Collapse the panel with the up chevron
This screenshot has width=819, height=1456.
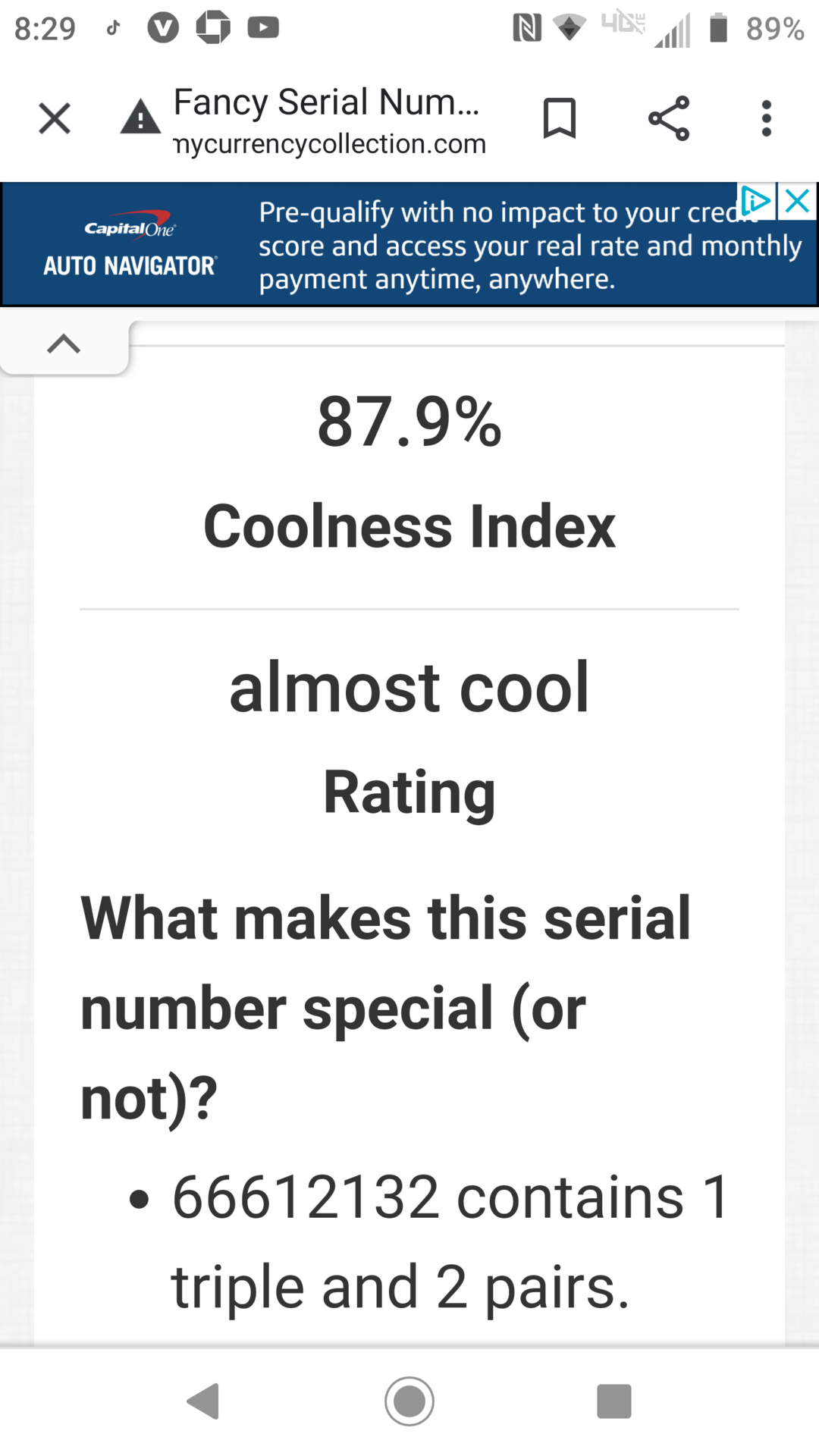64,344
